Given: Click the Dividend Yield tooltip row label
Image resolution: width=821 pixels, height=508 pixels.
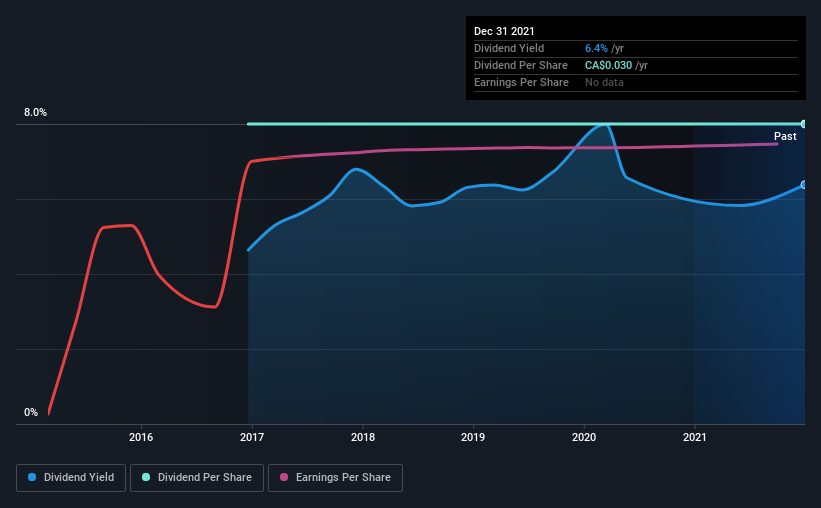Looking at the screenshot, I should coord(509,48).
